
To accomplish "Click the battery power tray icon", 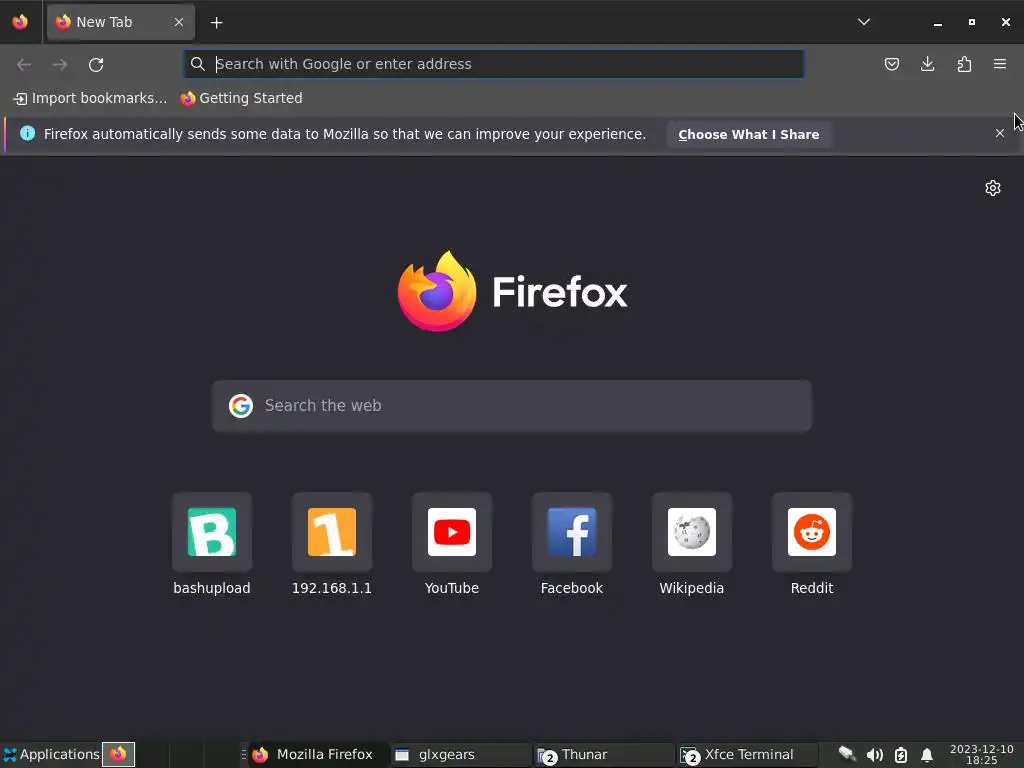I will (901, 755).
